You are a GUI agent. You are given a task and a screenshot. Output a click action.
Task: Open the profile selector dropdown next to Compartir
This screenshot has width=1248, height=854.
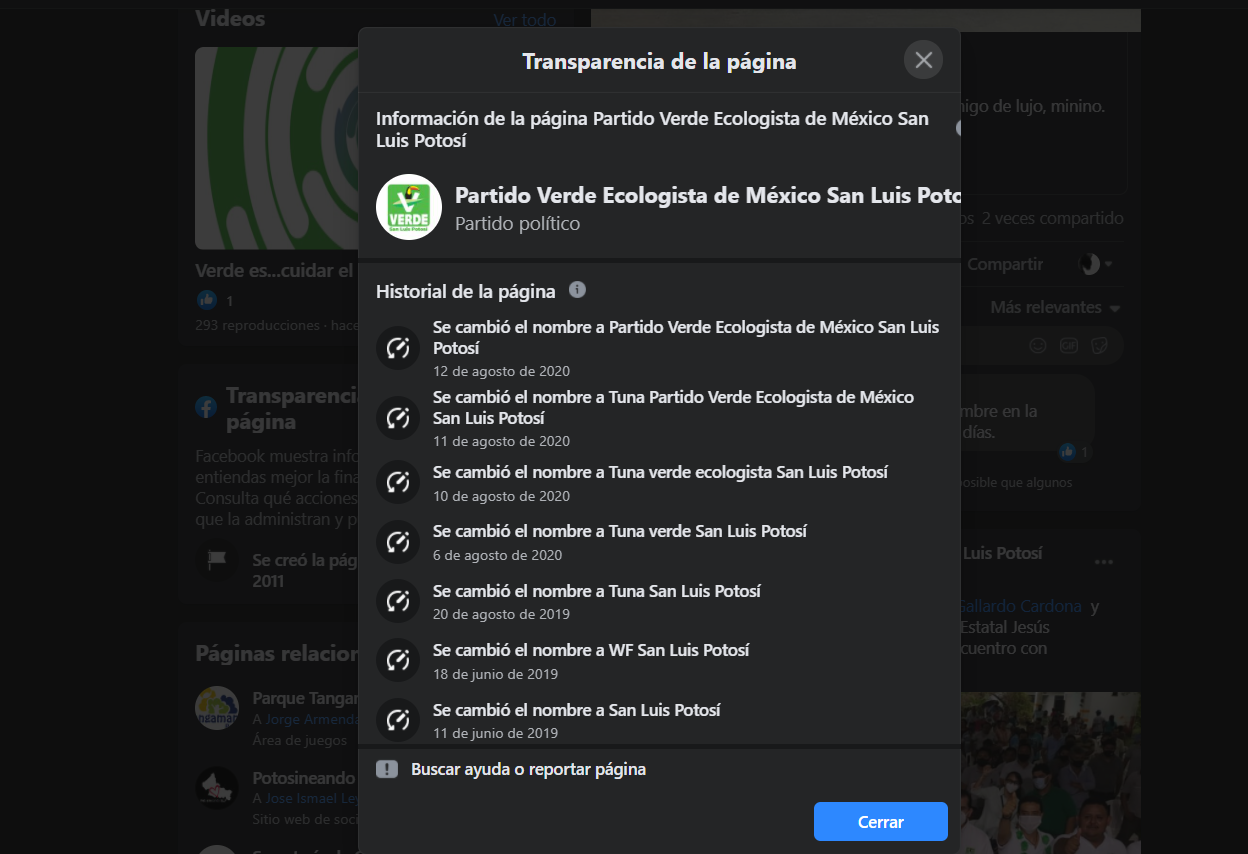(1095, 264)
